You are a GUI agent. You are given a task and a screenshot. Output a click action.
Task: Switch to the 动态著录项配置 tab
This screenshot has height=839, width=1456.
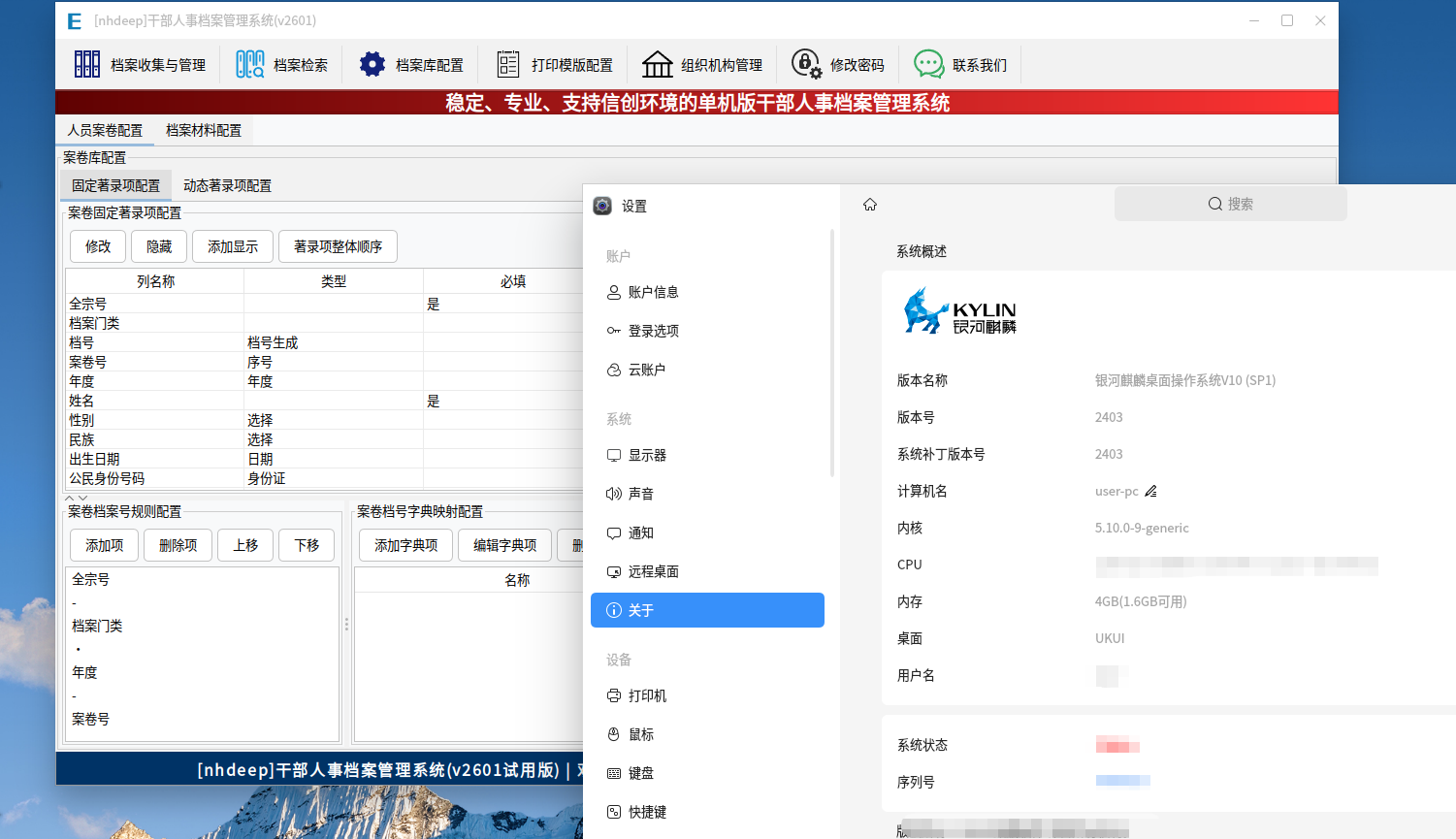228,185
